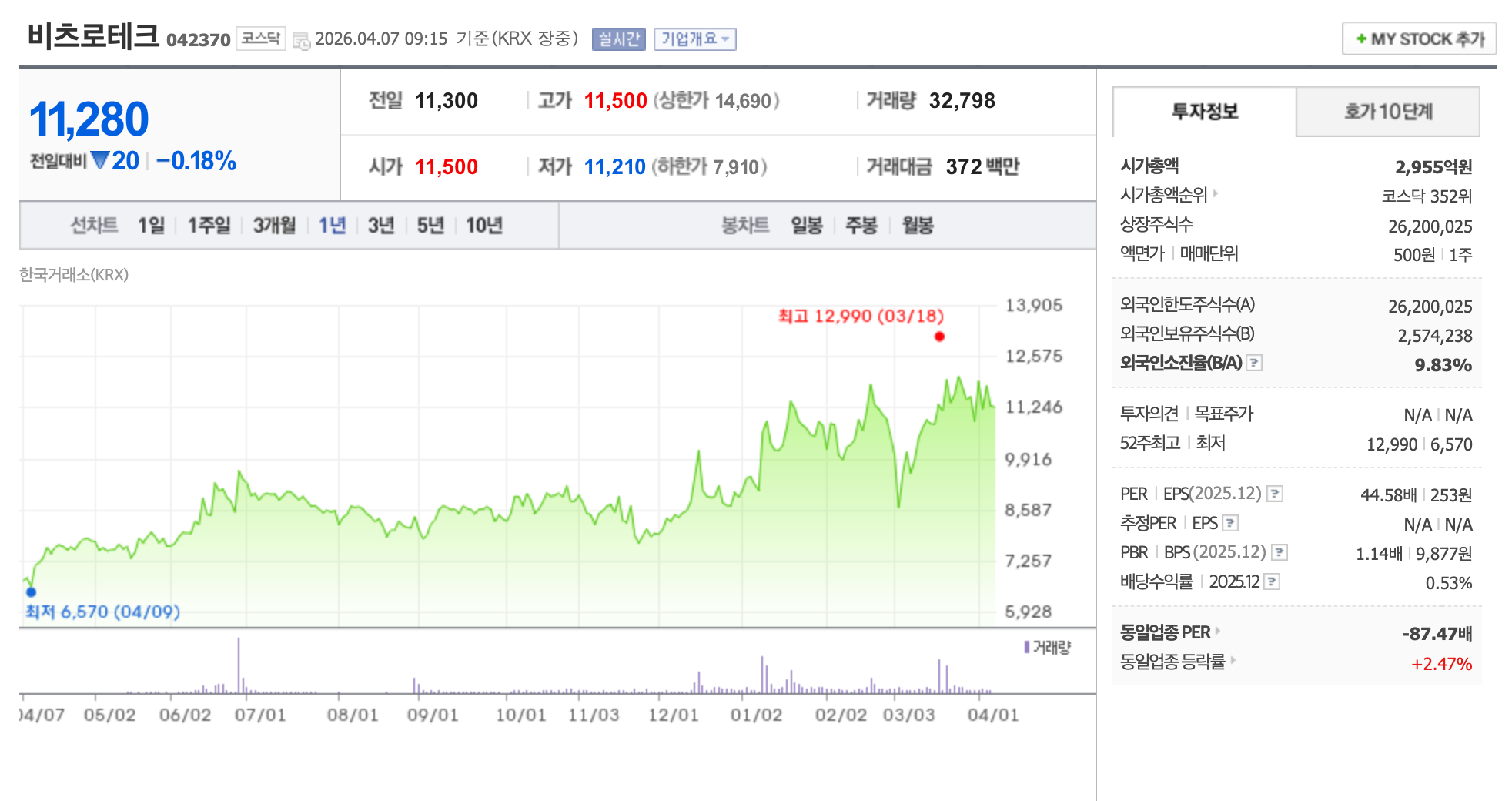Select the 1일 line chart period

pyautogui.click(x=151, y=225)
